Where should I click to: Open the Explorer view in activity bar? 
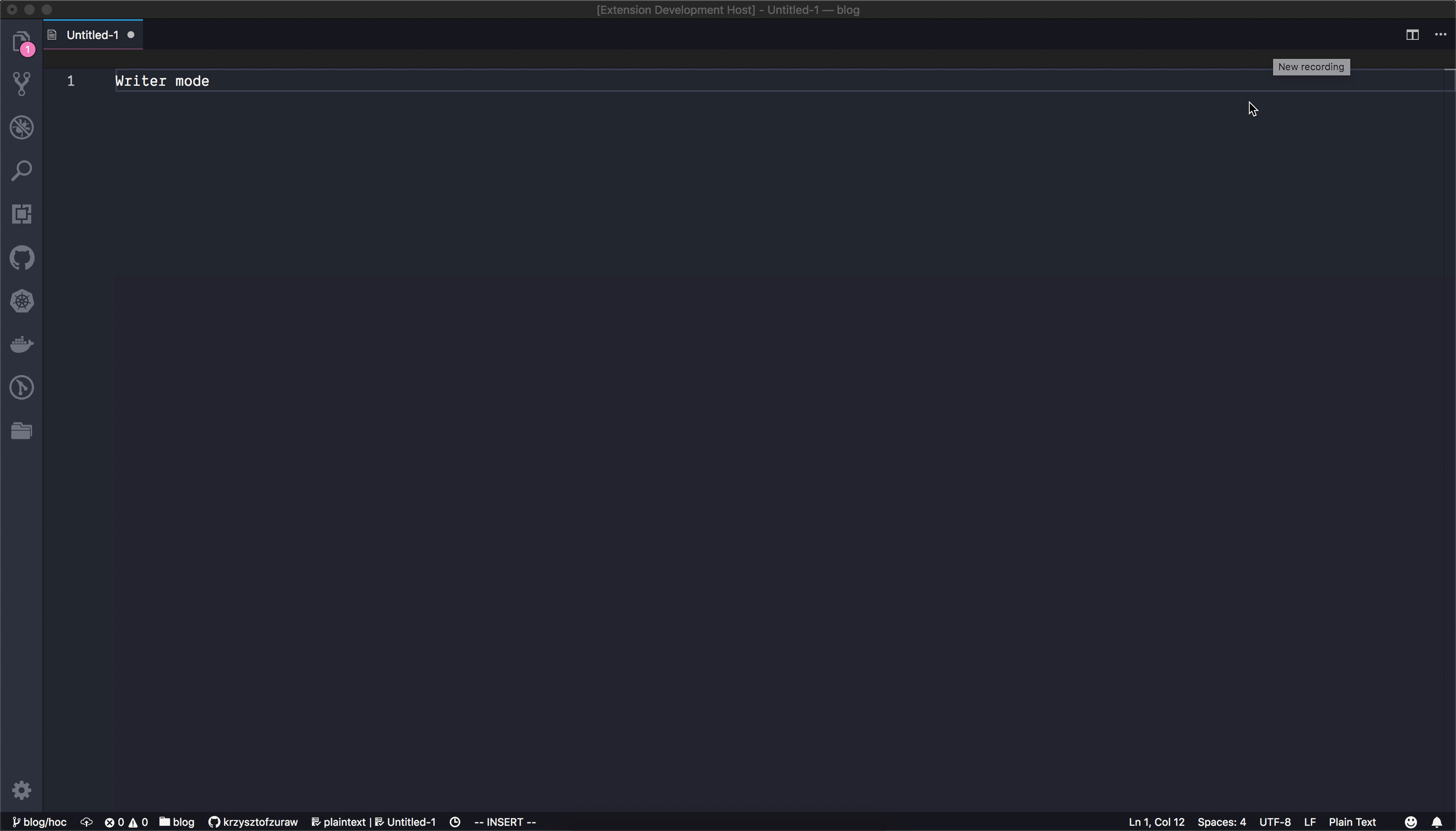(22, 42)
